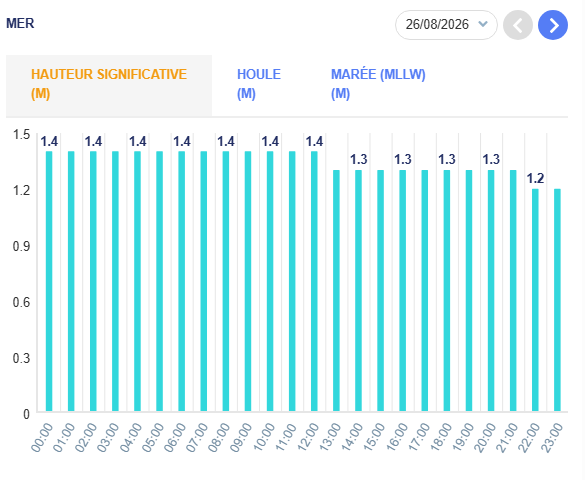
Task: Click the 18:00 bar in the chart
Action: (x=447, y=291)
